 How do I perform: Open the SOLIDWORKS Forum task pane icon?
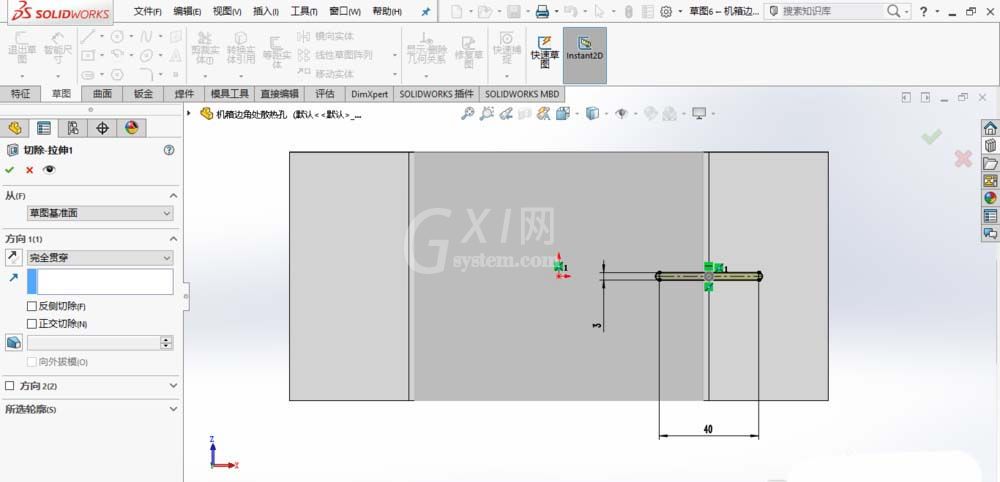(990, 233)
